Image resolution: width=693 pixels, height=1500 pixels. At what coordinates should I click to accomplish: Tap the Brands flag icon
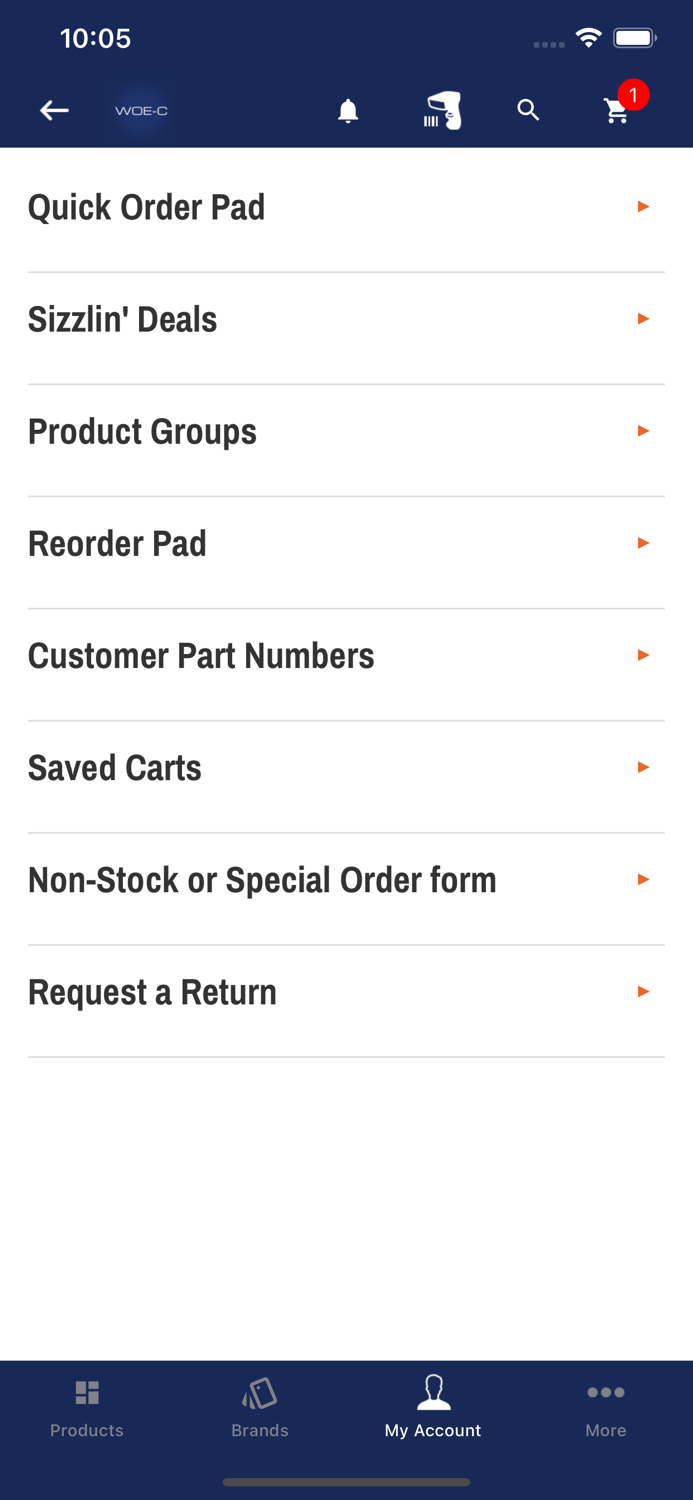tap(260, 1391)
